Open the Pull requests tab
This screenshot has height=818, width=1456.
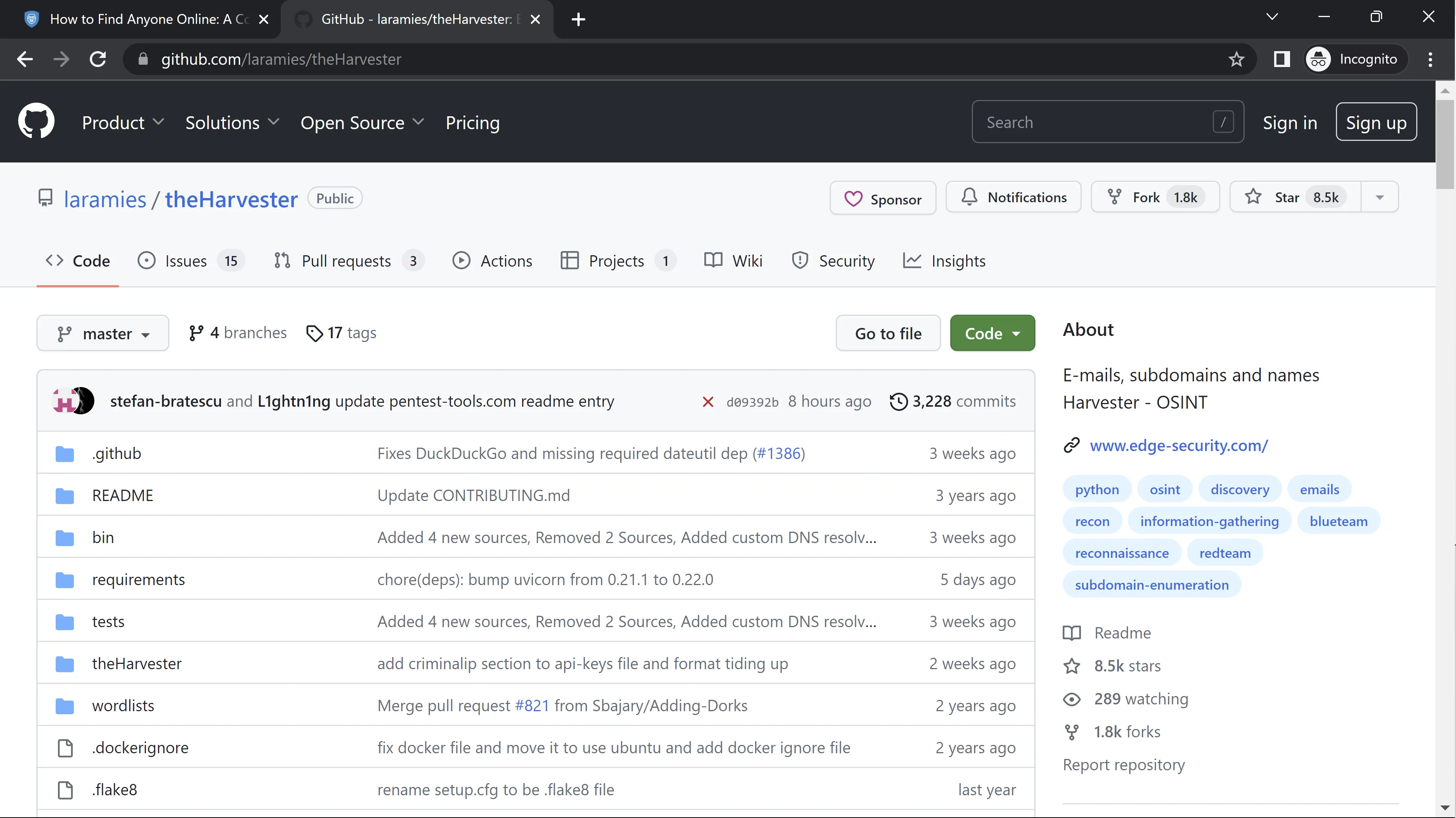coord(346,261)
